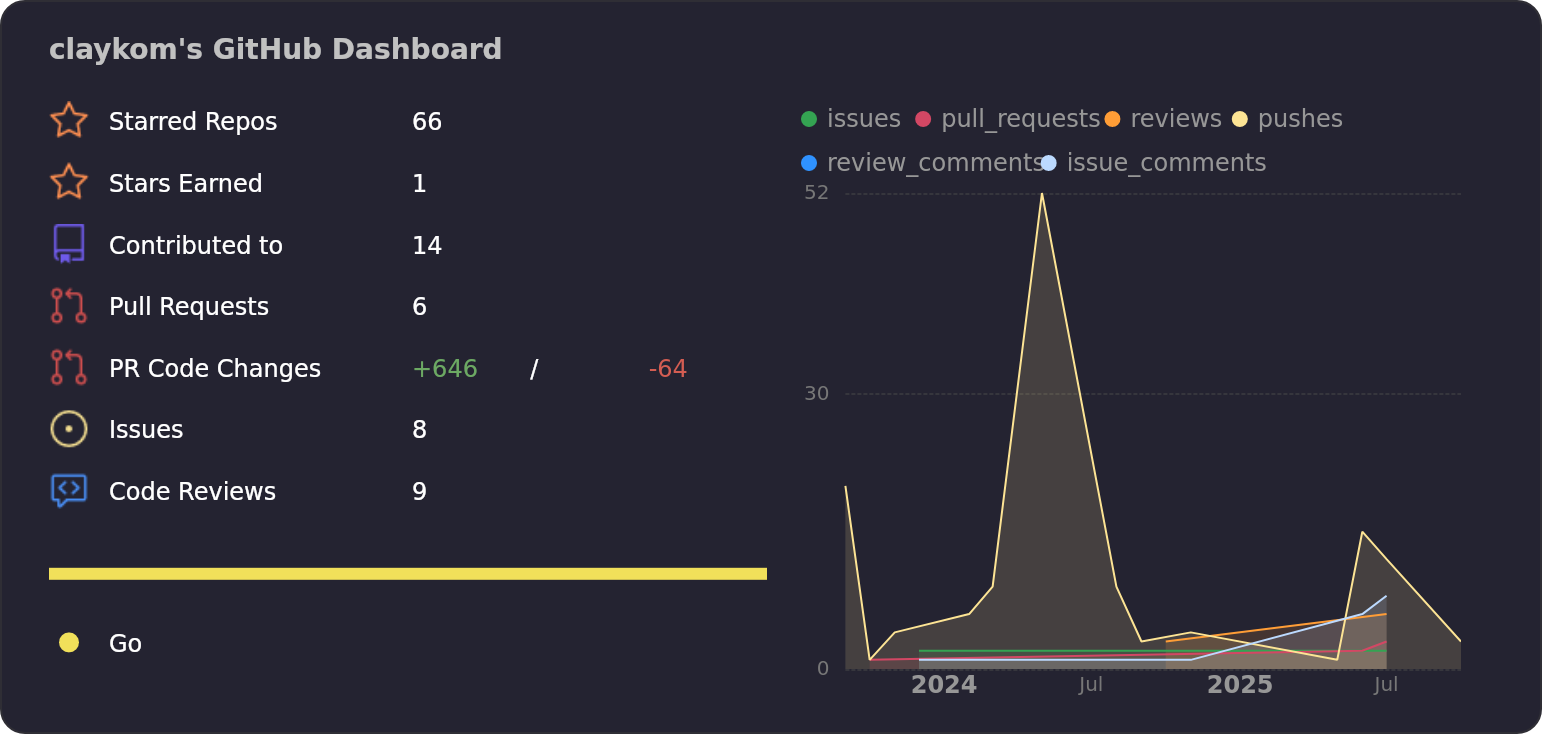Click the green +646 additions value
This screenshot has width=1542, height=734.
[445, 369]
